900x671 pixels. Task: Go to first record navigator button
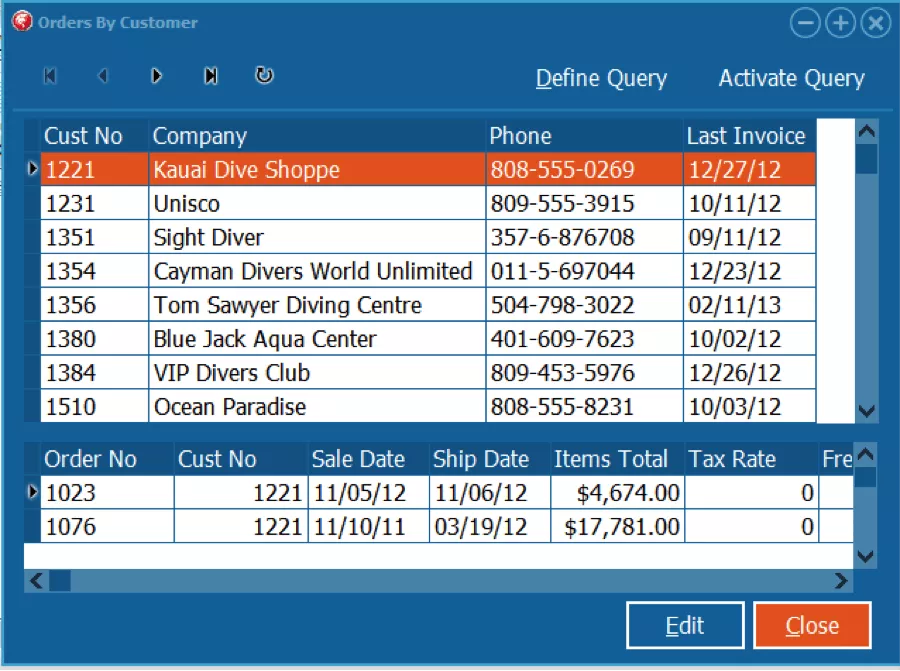50,76
